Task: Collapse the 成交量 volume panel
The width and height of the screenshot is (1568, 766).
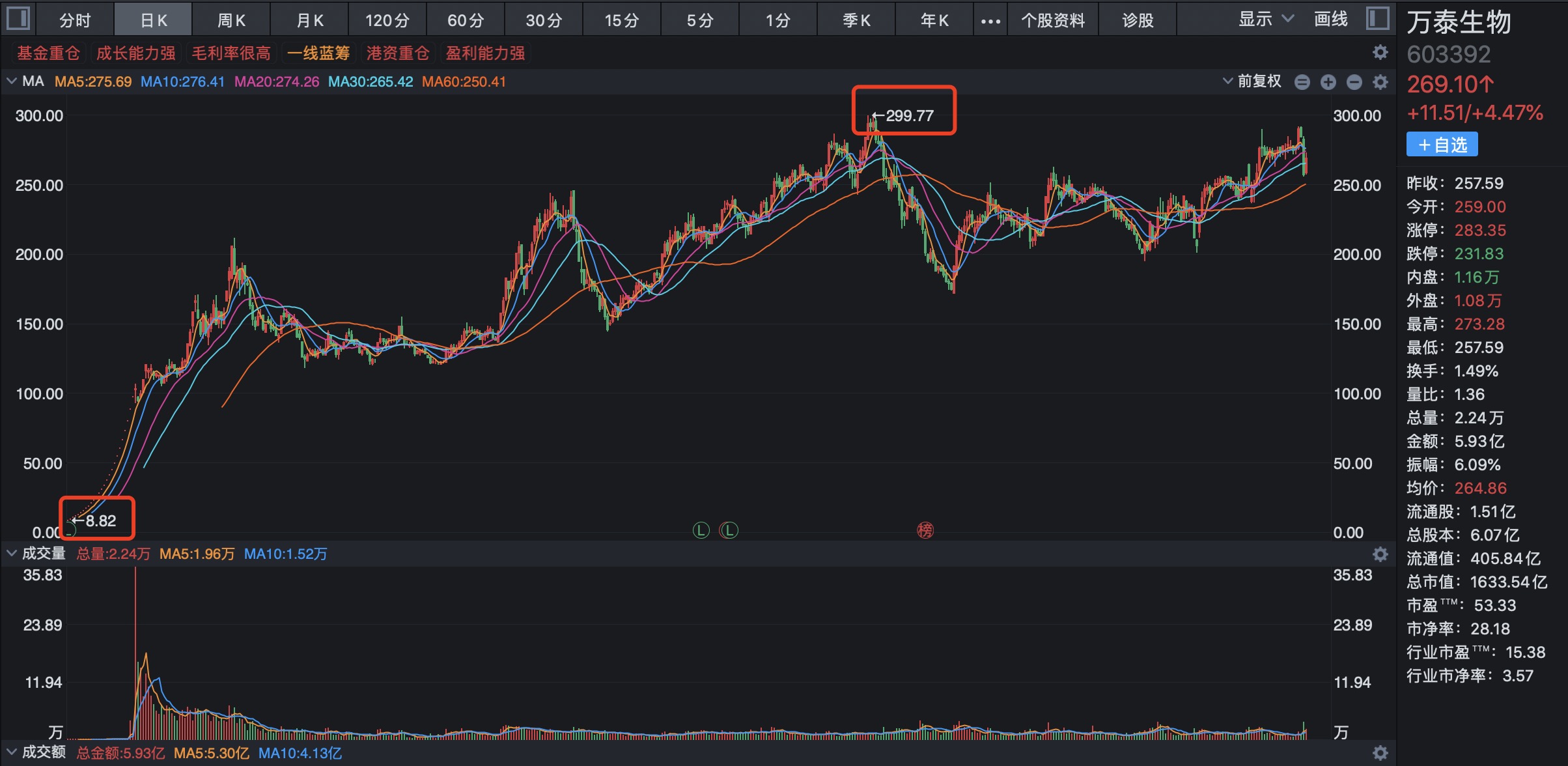Action: 11,554
